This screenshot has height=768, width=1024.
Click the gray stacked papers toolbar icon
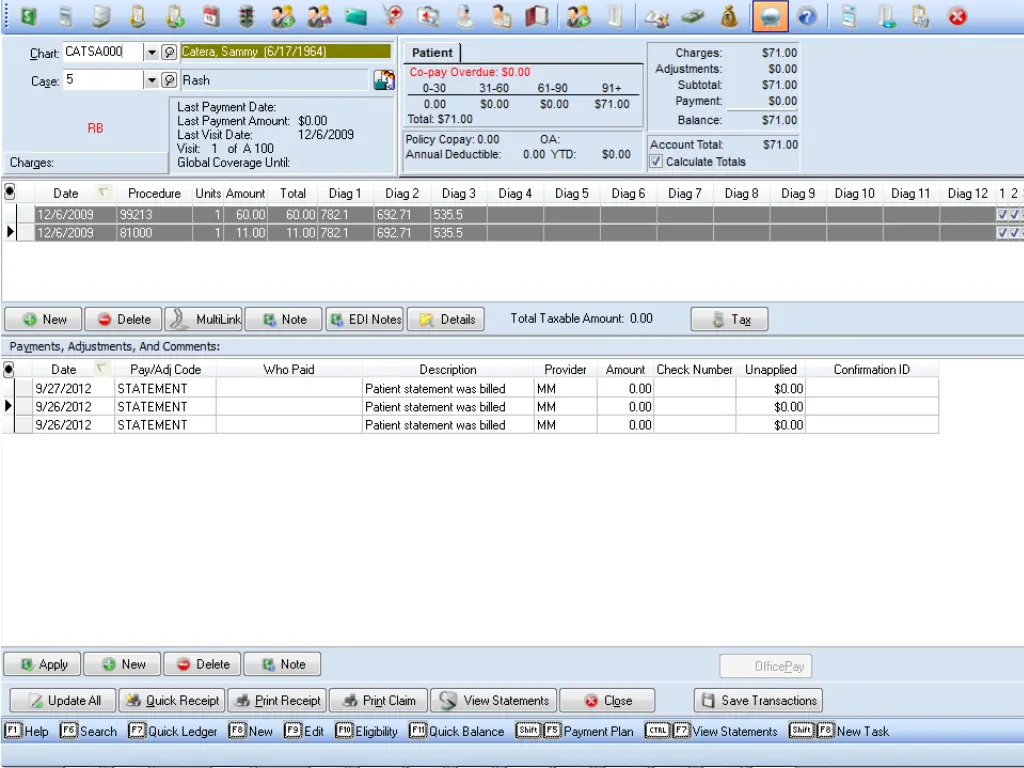pyautogui.click(x=101, y=16)
